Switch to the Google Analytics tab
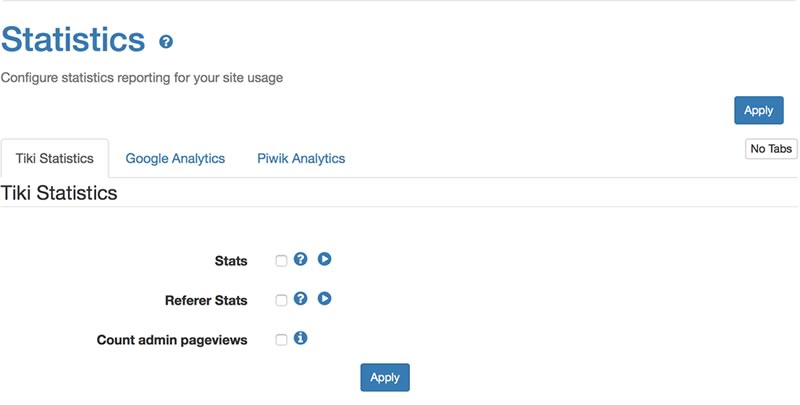The height and width of the screenshot is (405, 800). tap(175, 159)
